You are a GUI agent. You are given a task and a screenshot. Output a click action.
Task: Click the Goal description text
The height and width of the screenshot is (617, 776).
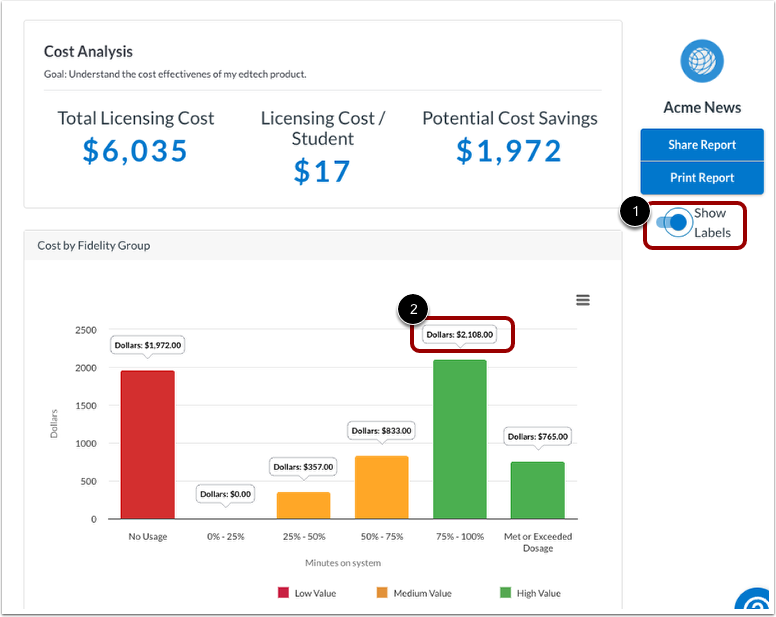click(x=175, y=74)
